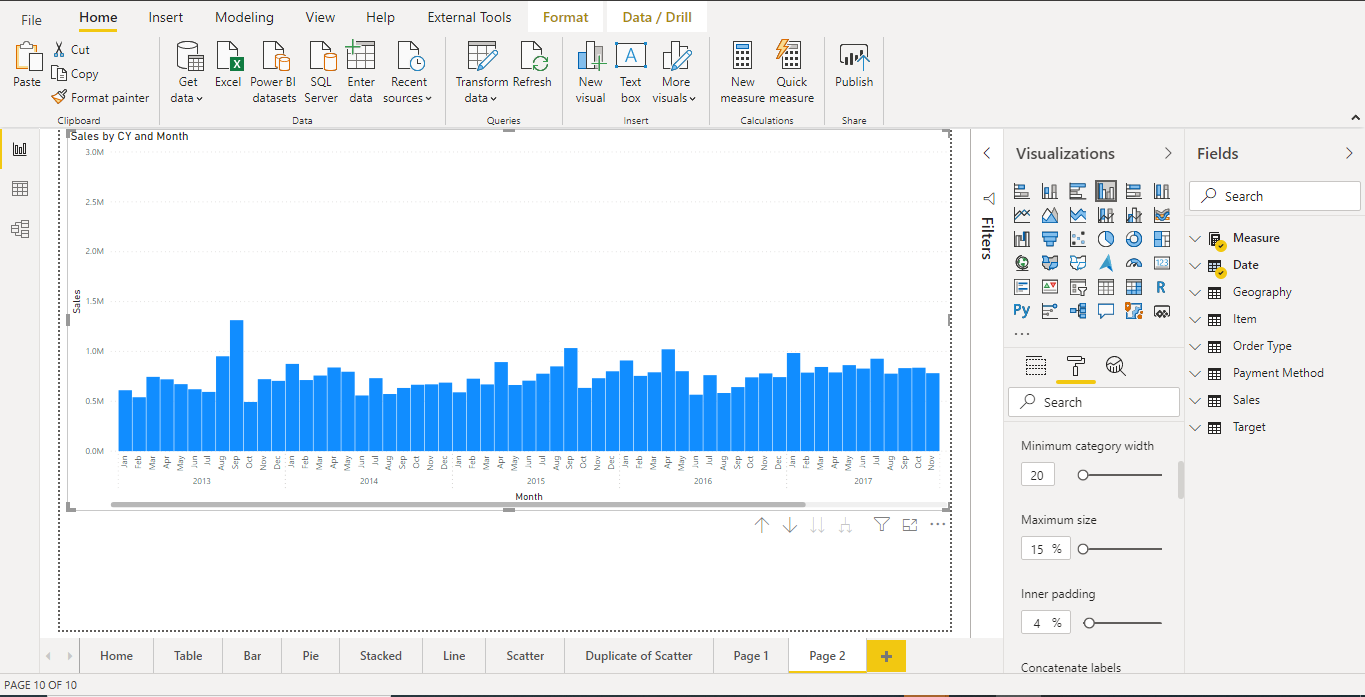Expand the Payment Method table
This screenshot has height=697, width=1365.
1195,373
